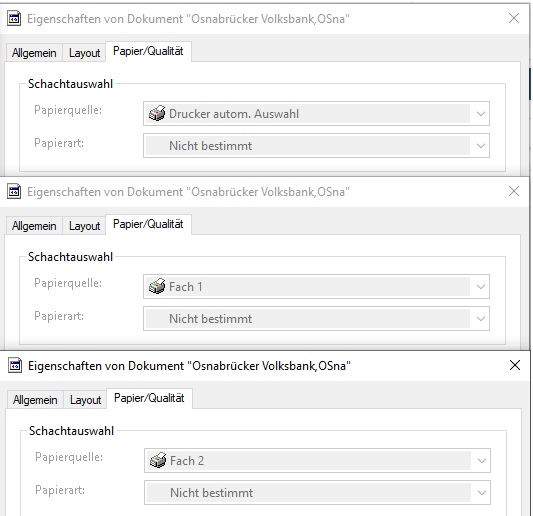This screenshot has height=516, width=533.
Task: Select the Layout tab in the topmost dialog
Action: click(84, 53)
